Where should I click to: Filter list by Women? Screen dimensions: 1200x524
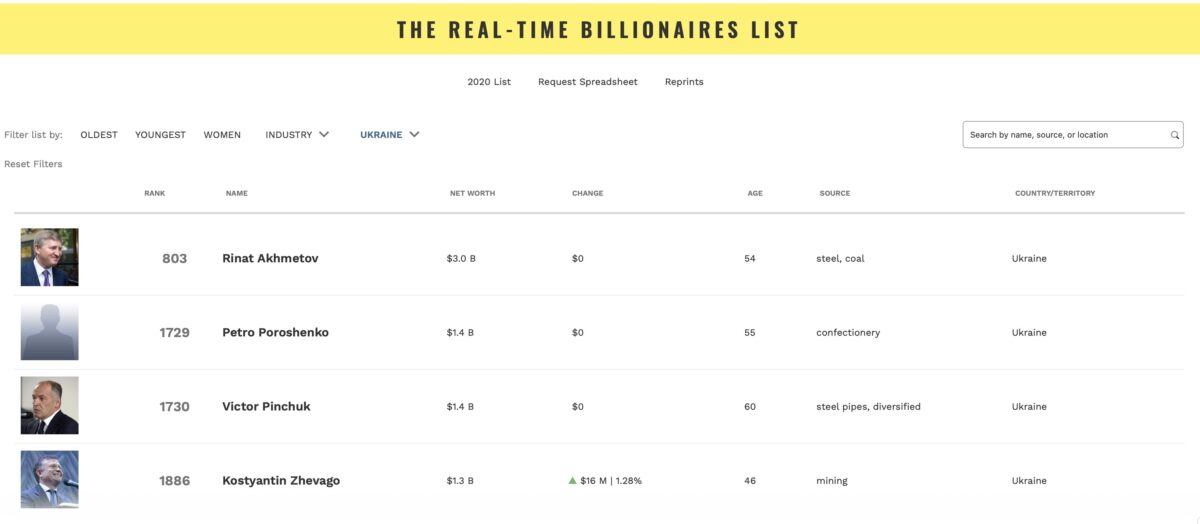point(222,135)
